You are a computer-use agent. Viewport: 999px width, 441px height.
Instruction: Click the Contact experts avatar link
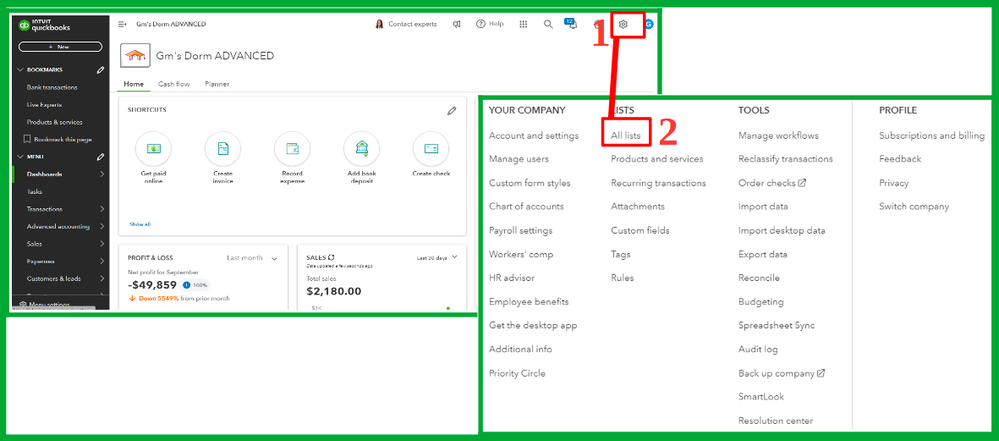point(406,24)
